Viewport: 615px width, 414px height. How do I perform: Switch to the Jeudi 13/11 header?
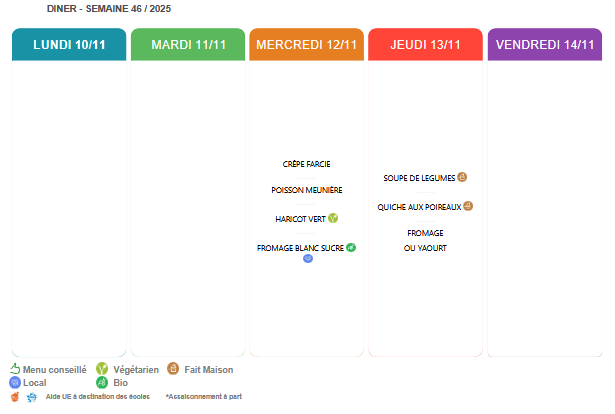(x=425, y=45)
